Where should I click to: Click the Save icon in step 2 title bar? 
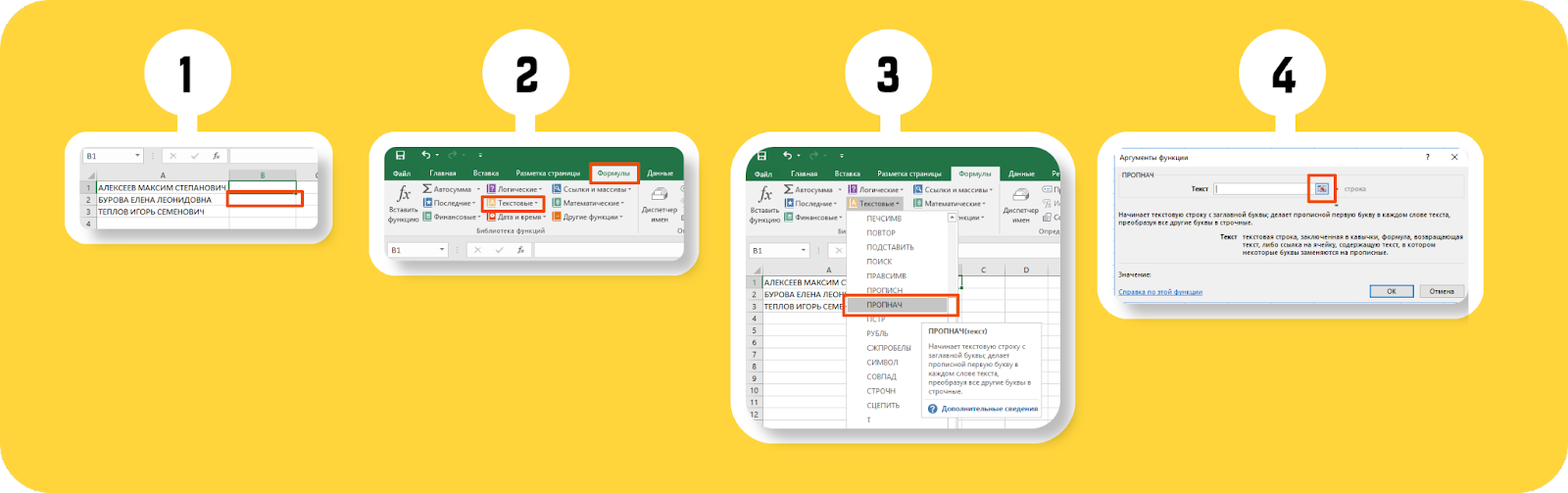coord(401,155)
